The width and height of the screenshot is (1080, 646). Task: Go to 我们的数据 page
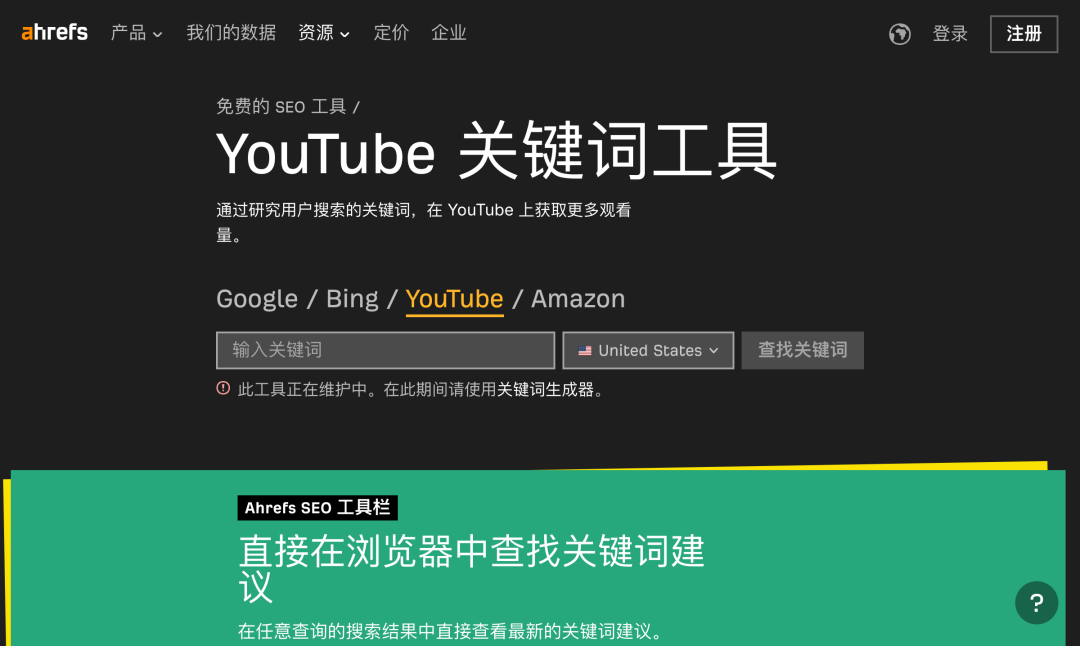click(231, 32)
